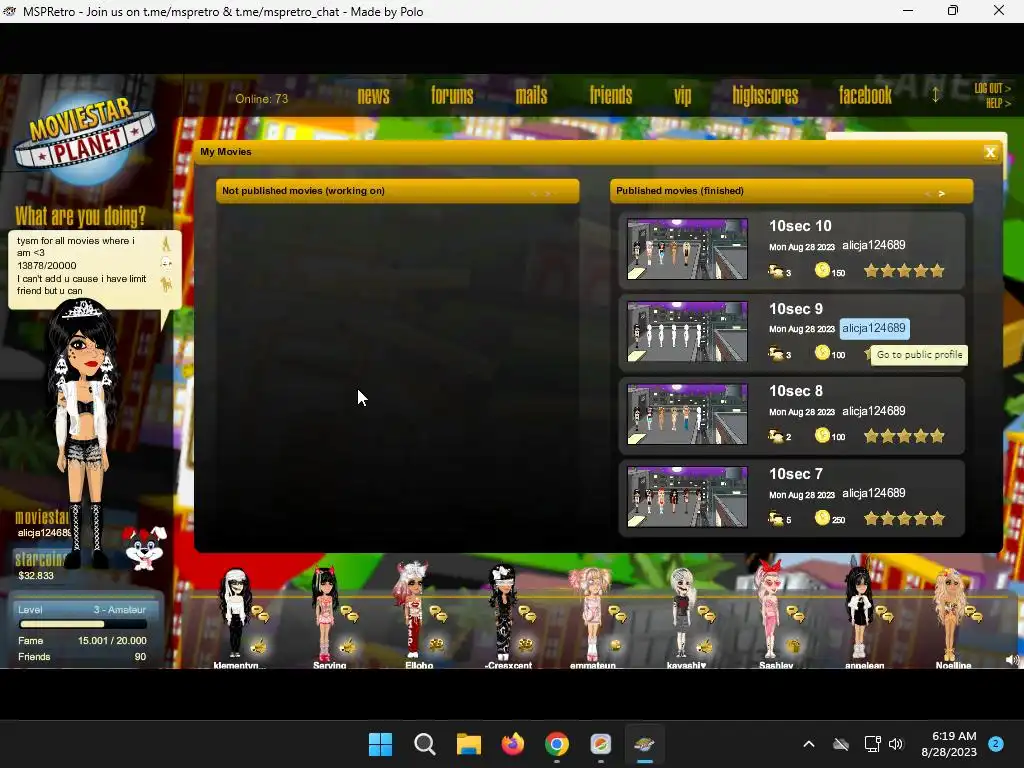Viewport: 1024px width, 768px height.
Task: Click the gold icon below Sashley's chat bubbles
Action: (794, 646)
